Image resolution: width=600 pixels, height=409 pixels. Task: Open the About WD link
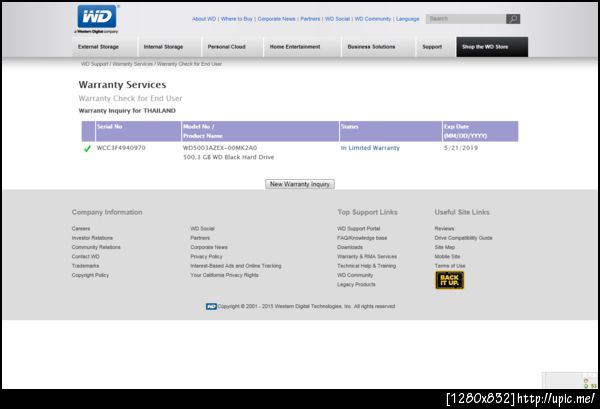[204, 19]
